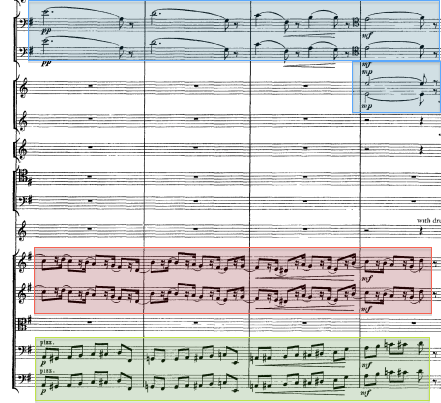This screenshot has height=403, width=441.
Task: Select the red highlighted violin passage
Action: [233, 280]
